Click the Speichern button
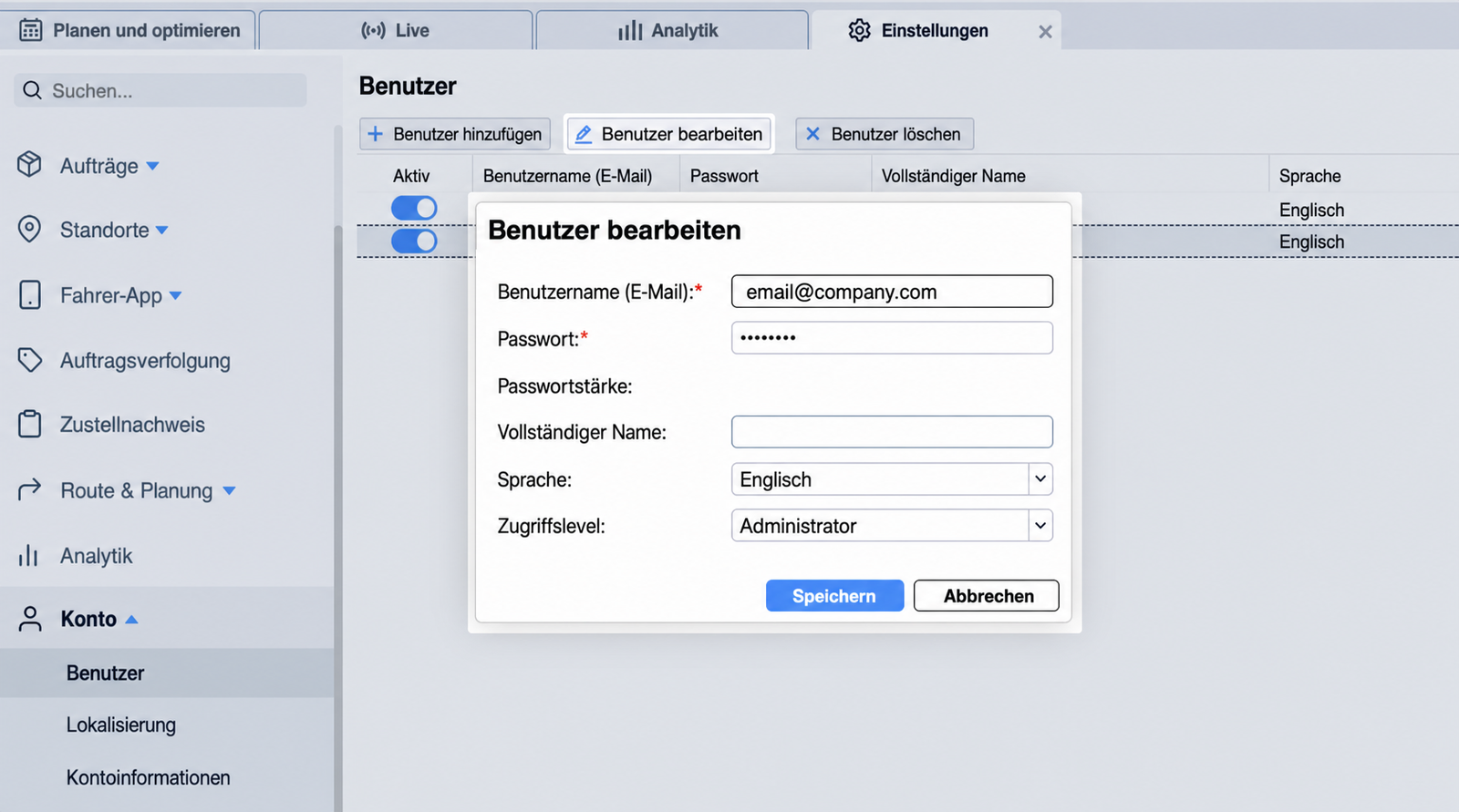 click(x=834, y=596)
